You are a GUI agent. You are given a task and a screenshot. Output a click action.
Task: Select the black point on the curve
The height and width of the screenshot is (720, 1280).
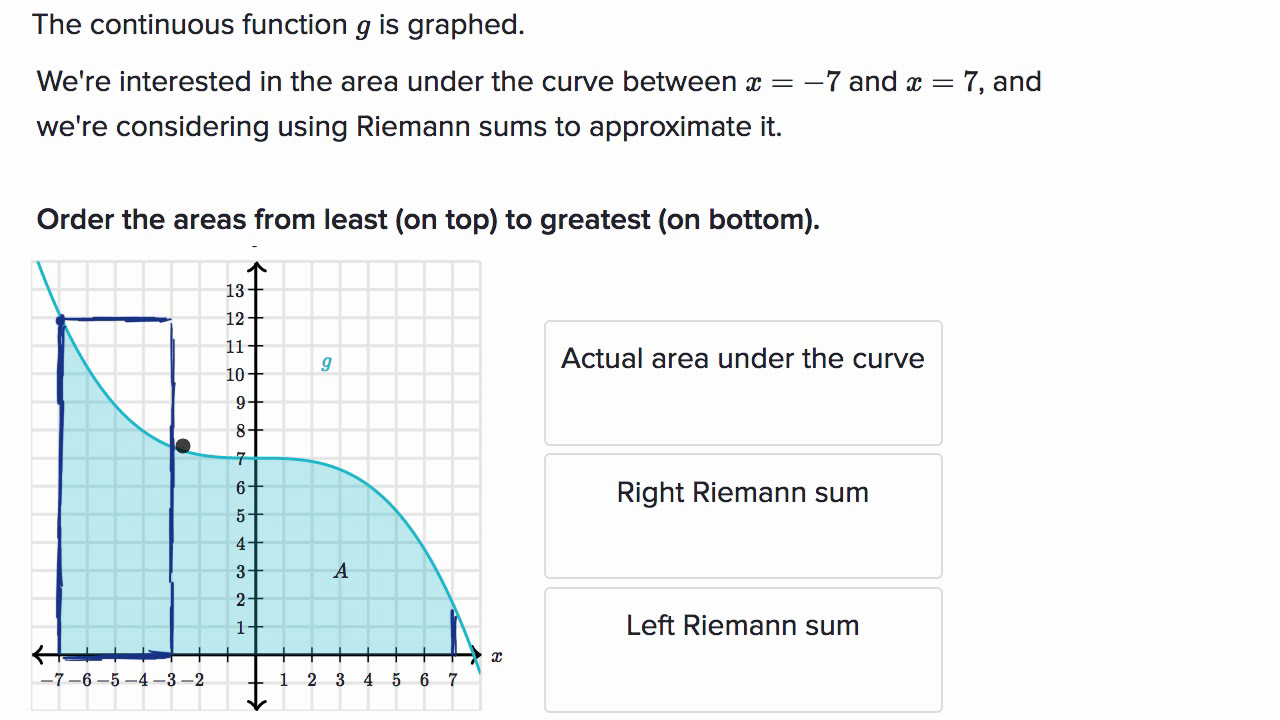coord(183,445)
